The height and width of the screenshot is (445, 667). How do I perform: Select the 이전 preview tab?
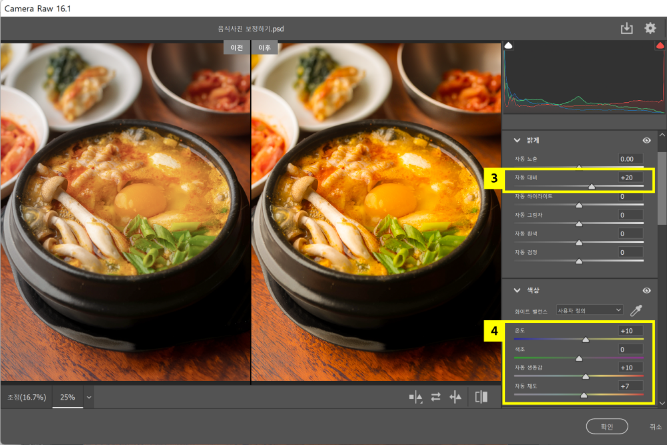[237, 48]
